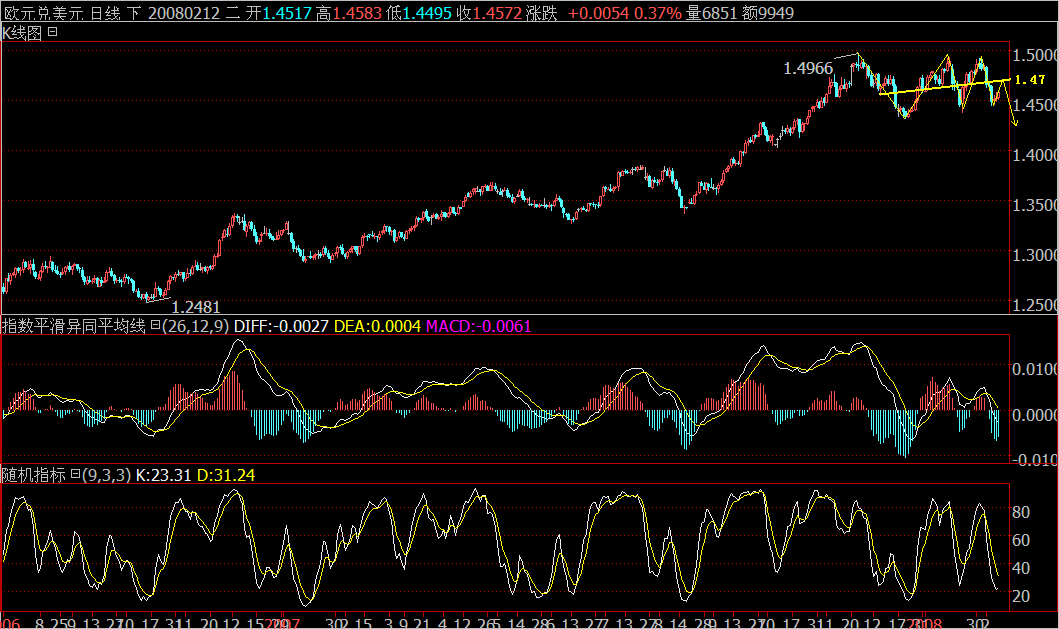Click the yellow DEA:0.0004 readout
The width and height of the screenshot is (1059, 629).
[x=378, y=326]
